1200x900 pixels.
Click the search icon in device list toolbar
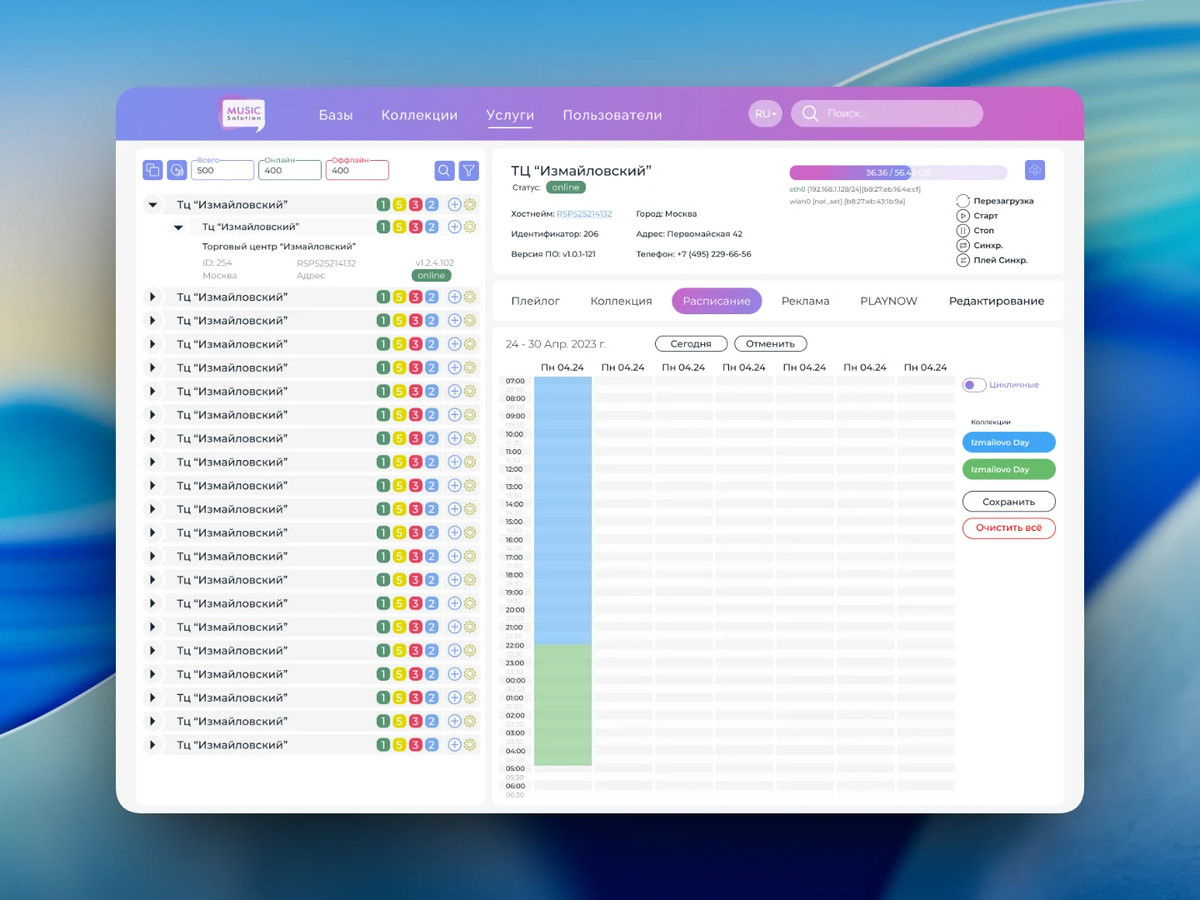click(x=444, y=170)
